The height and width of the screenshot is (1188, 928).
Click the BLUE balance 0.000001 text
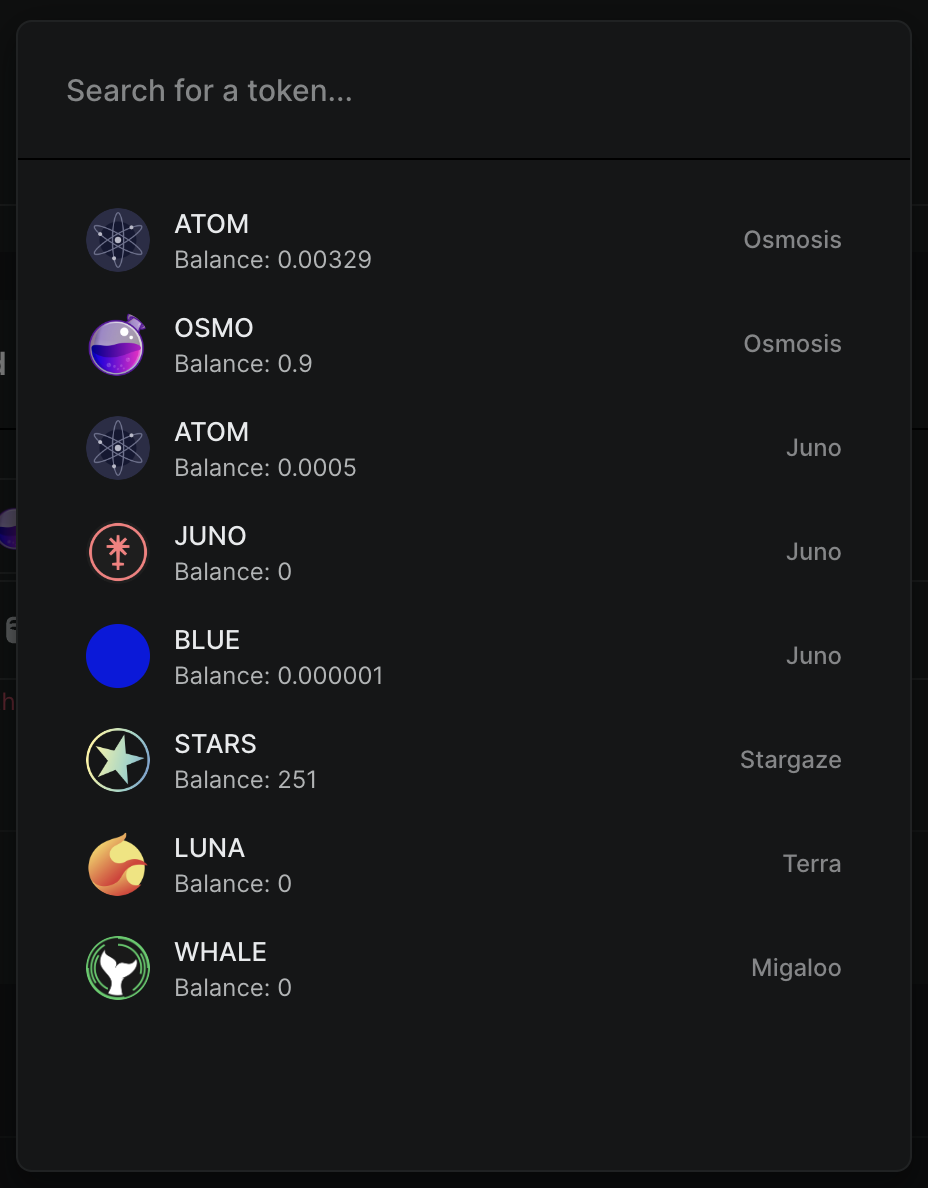point(278,676)
